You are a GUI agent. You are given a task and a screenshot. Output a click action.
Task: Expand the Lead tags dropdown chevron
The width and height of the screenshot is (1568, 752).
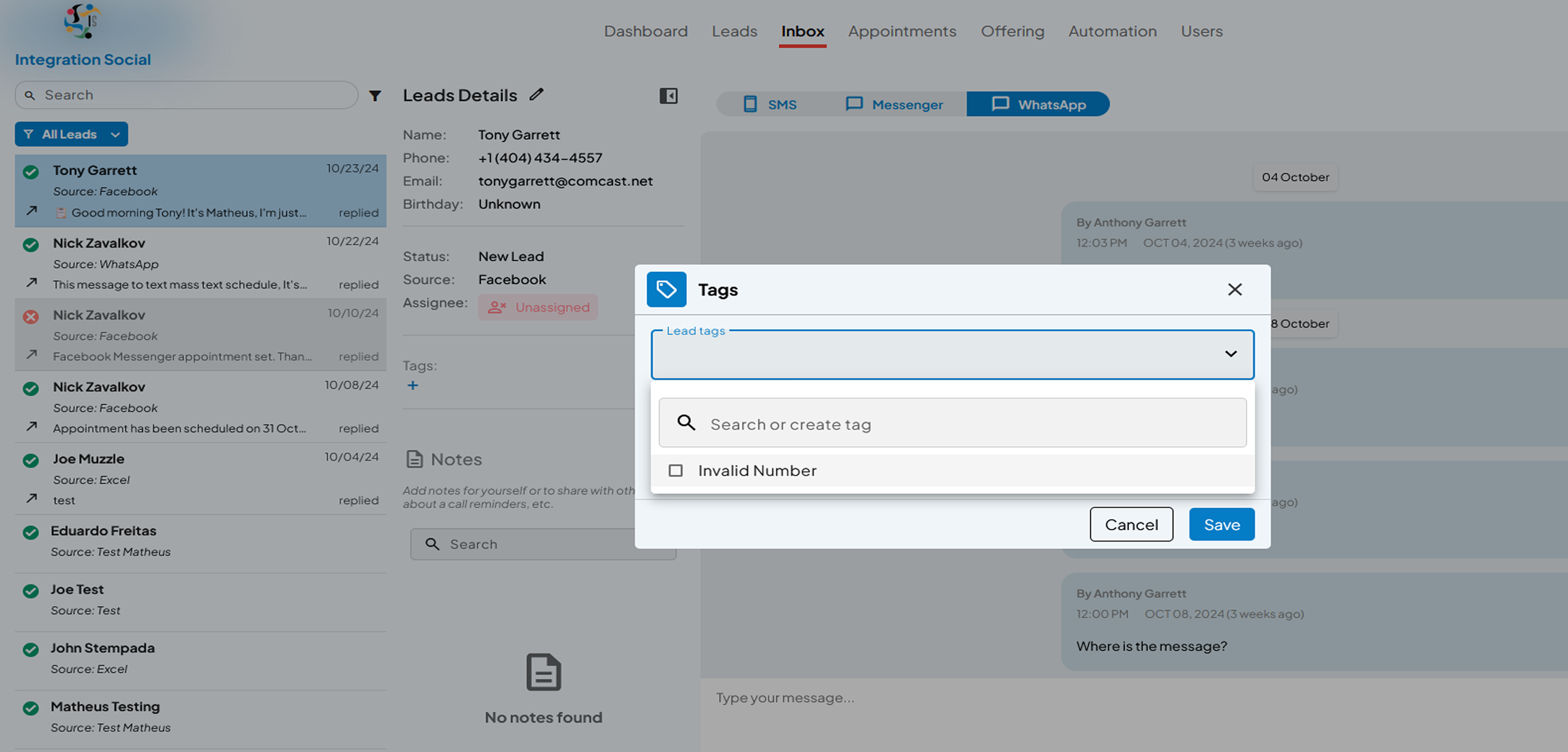coord(1231,353)
